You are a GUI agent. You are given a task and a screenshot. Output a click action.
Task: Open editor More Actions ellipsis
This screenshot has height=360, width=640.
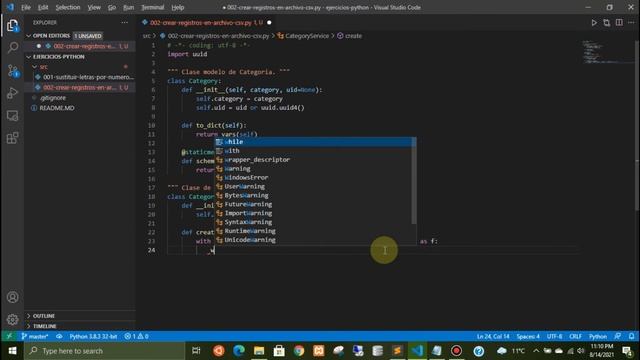click(631, 22)
